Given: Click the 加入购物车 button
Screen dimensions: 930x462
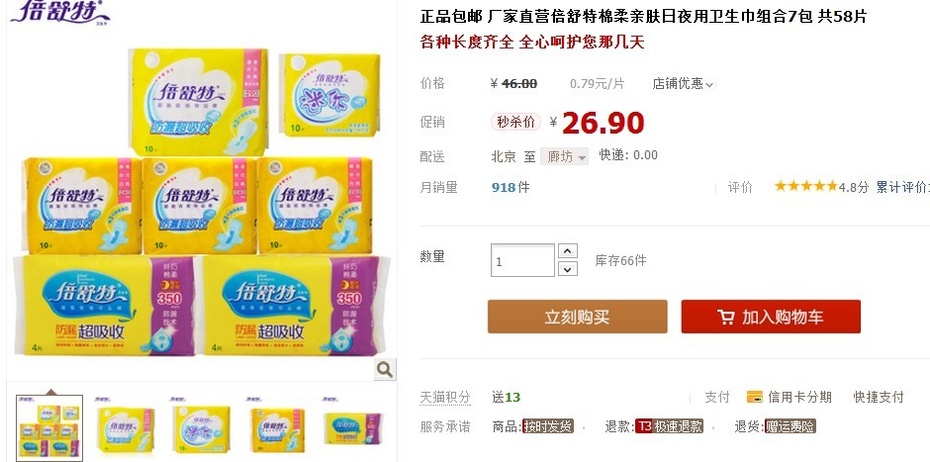Looking at the screenshot, I should click(x=770, y=317).
